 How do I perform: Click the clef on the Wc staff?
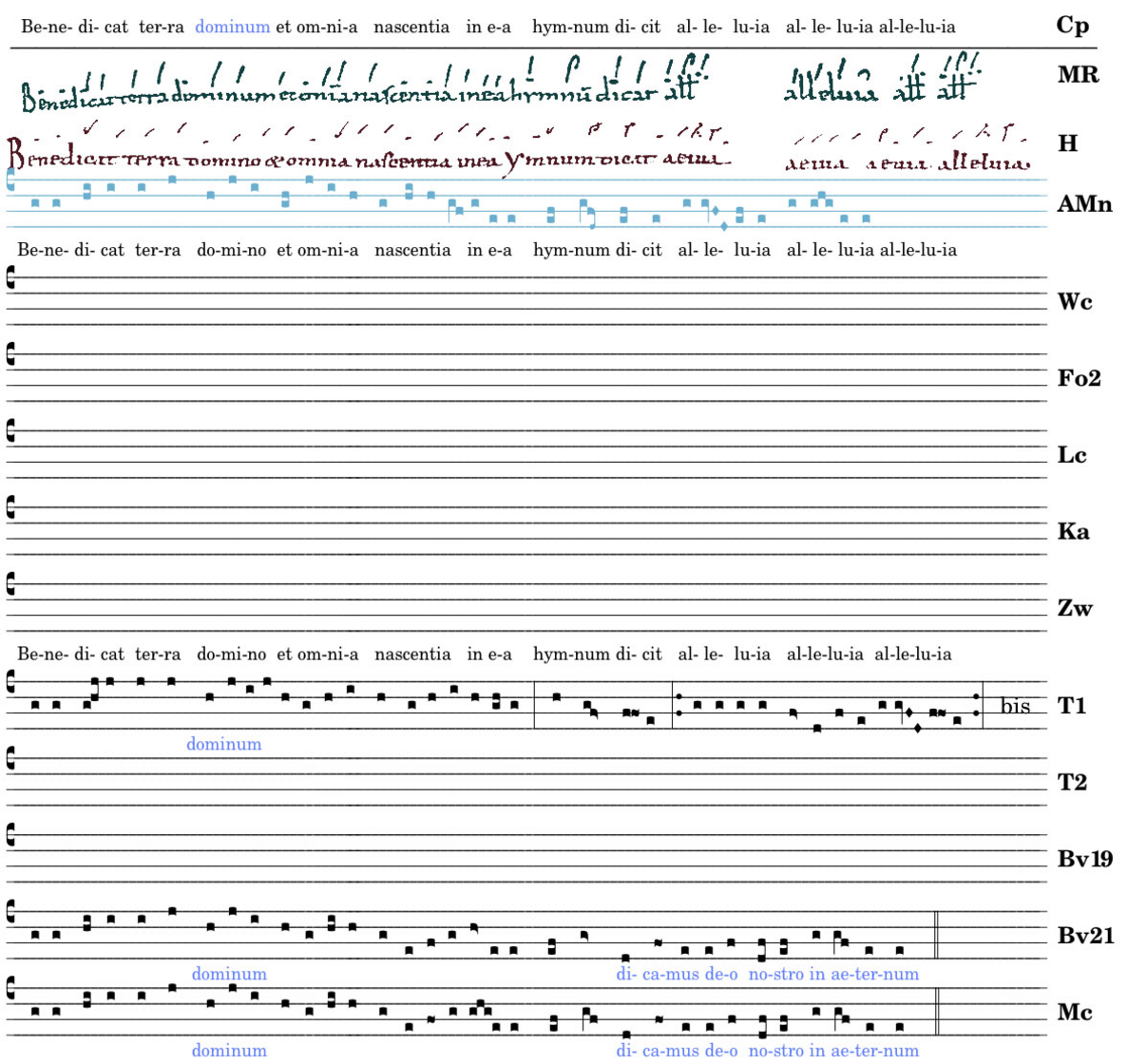point(11,276)
